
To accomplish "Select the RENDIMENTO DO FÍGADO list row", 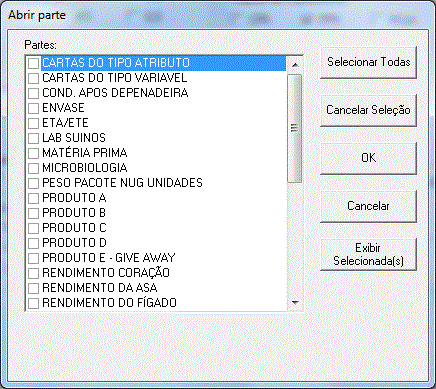I will 156,303.
